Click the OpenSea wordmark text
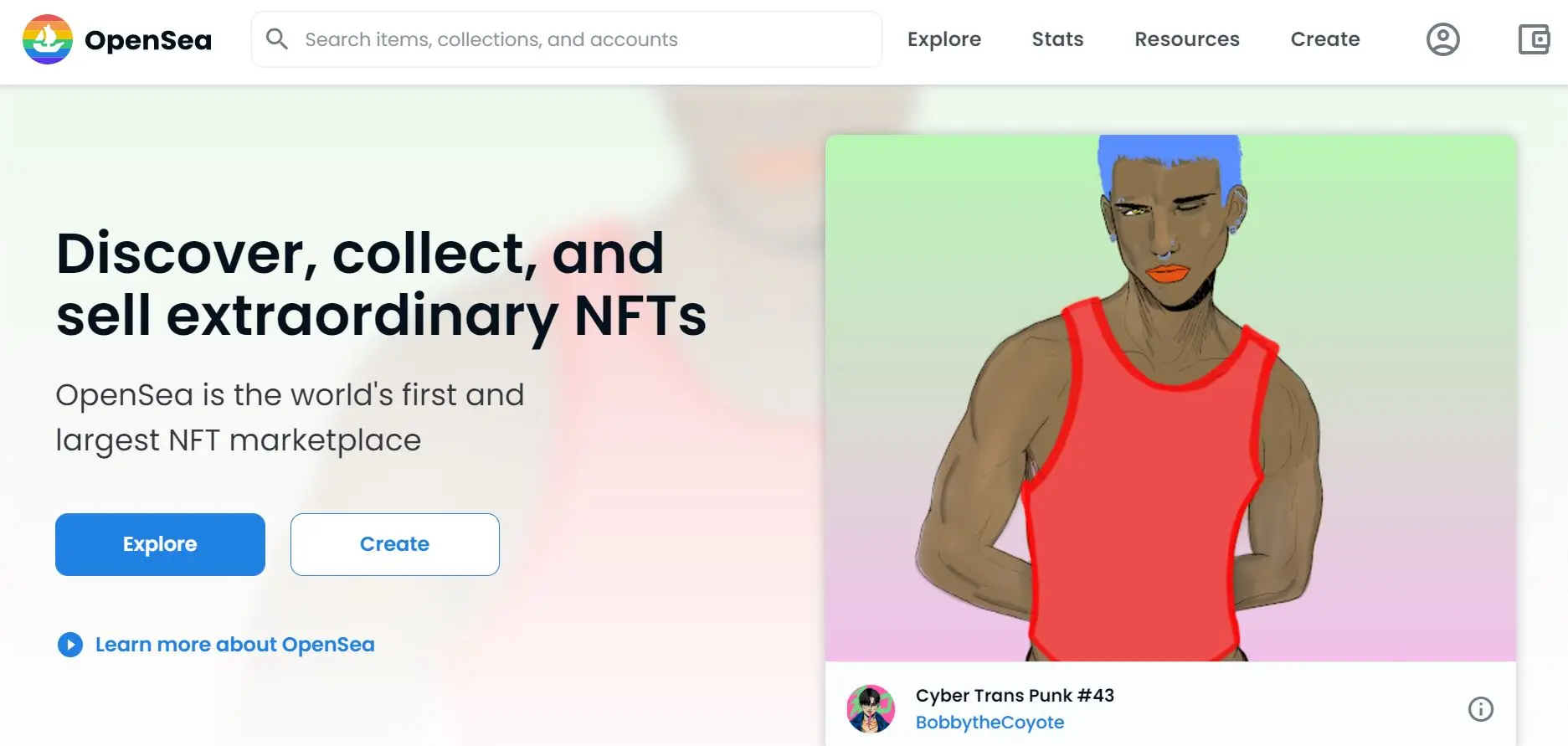 [148, 40]
